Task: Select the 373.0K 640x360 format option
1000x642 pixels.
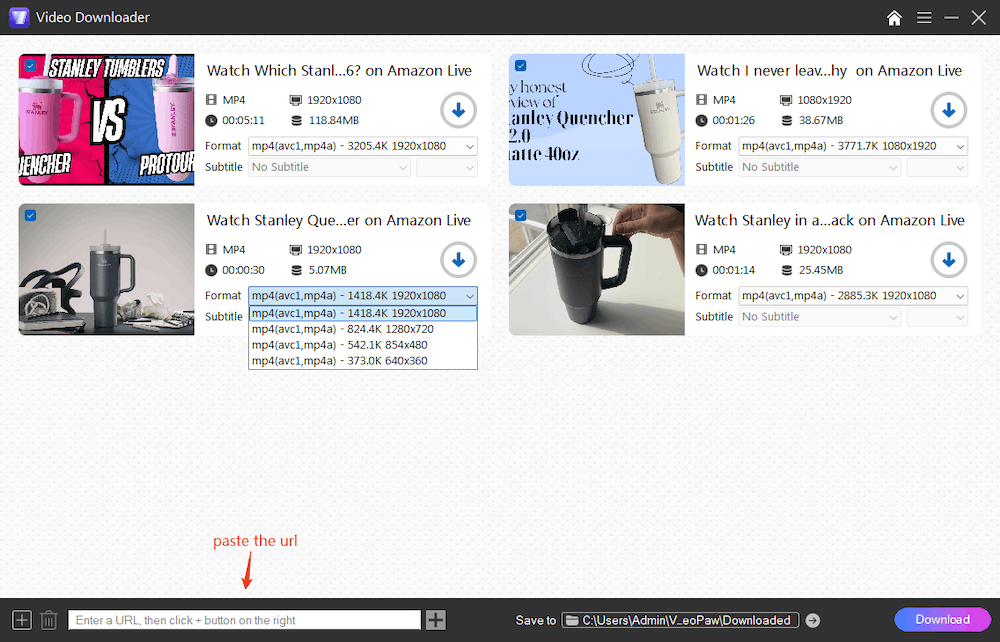Action: (362, 361)
